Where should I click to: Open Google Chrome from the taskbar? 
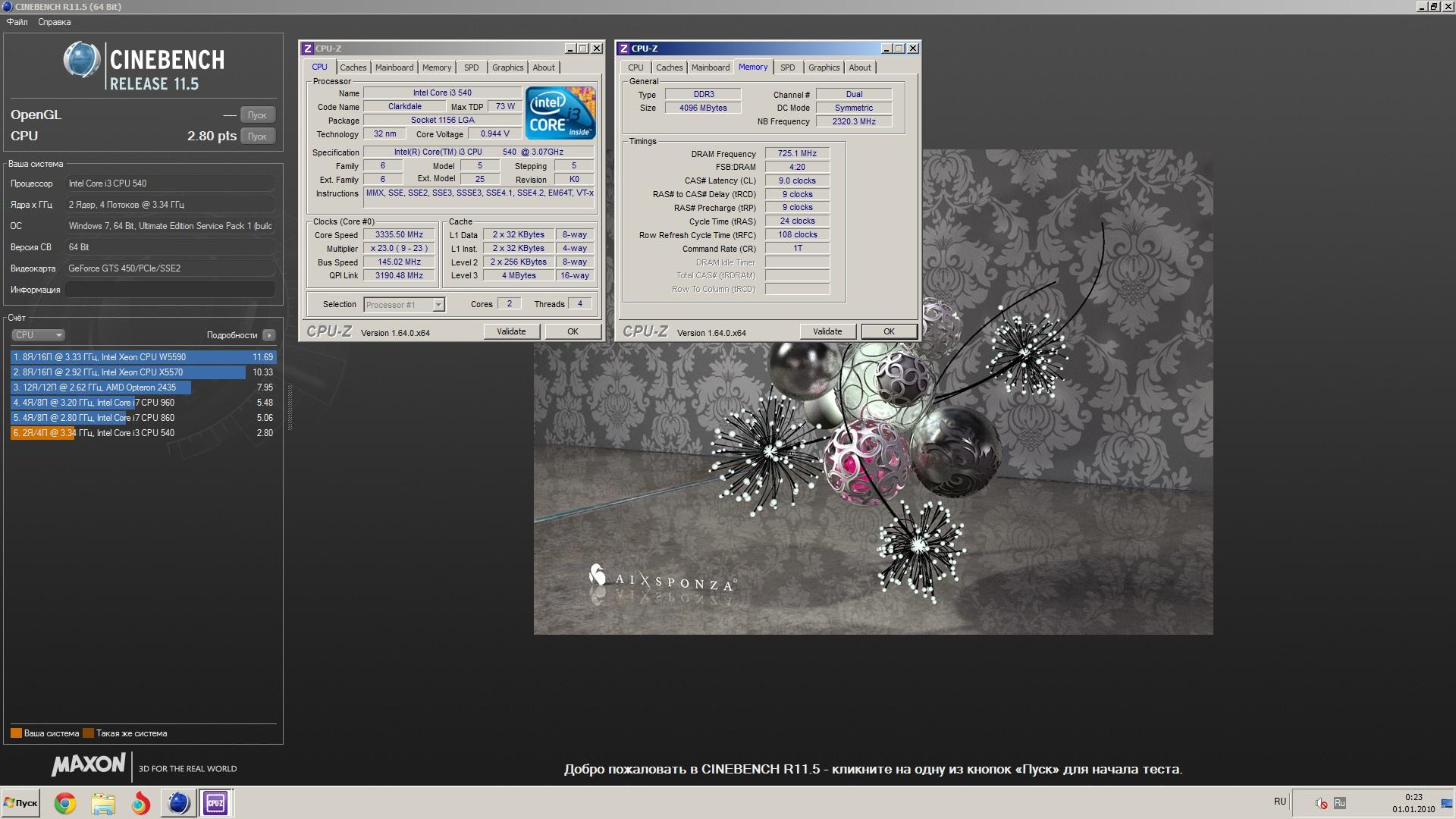point(65,803)
